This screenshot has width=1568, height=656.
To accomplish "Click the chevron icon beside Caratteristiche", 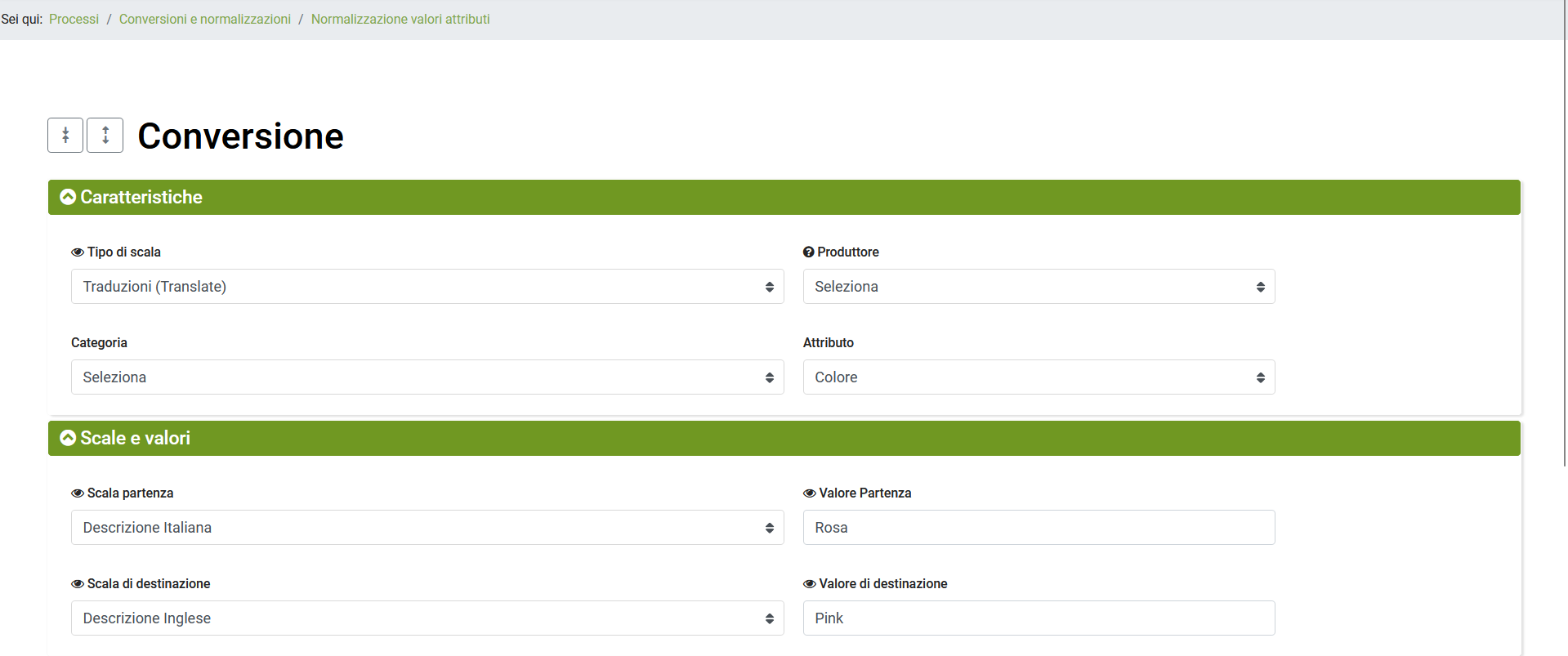I will (68, 197).
